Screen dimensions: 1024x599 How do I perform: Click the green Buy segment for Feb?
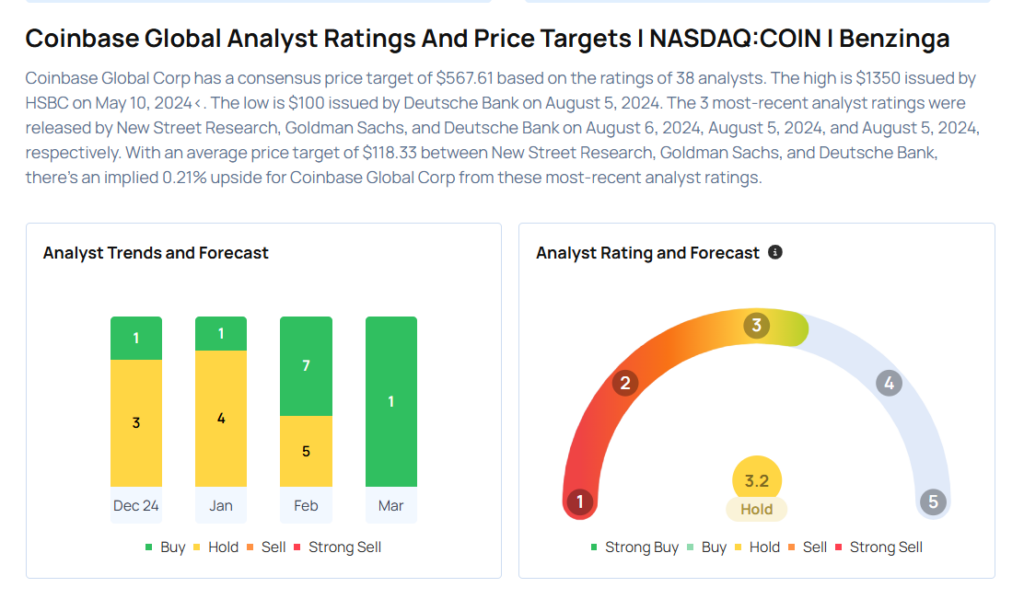pyautogui.click(x=306, y=366)
